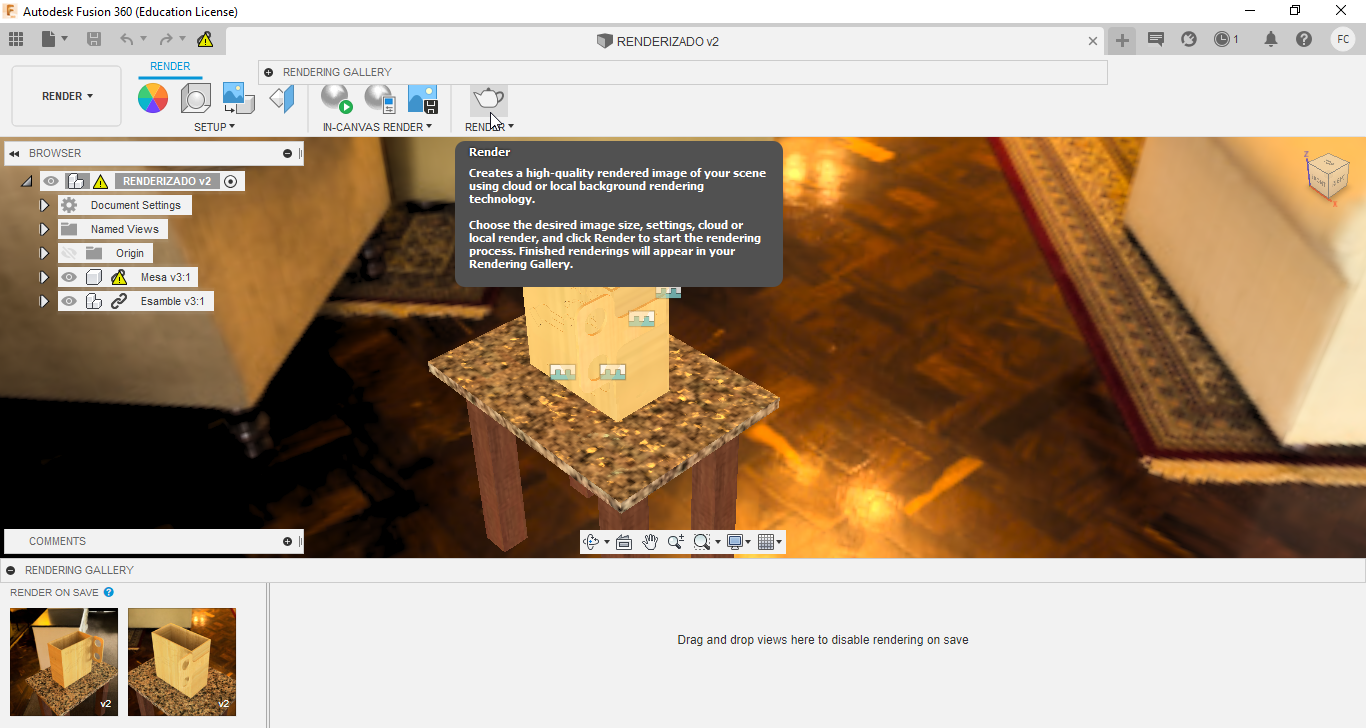
Task: Select Mesa v3:1 label in browser
Action: pyautogui.click(x=165, y=277)
